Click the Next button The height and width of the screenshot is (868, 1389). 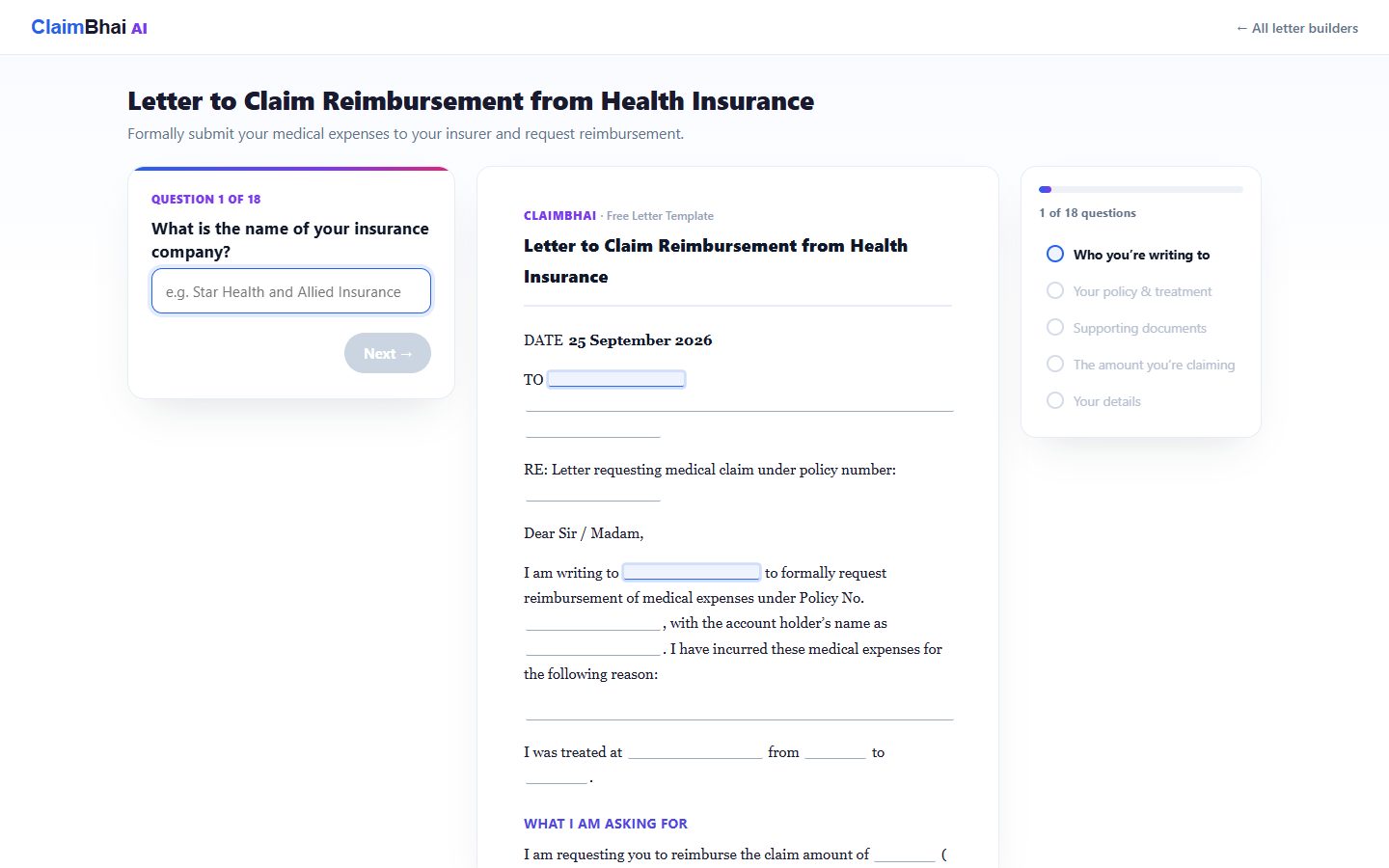388,353
